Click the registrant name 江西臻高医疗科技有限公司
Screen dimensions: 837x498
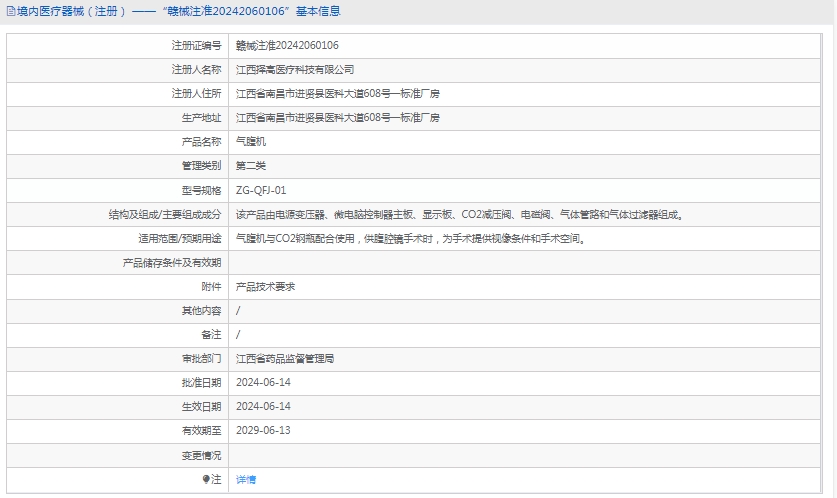click(x=295, y=70)
